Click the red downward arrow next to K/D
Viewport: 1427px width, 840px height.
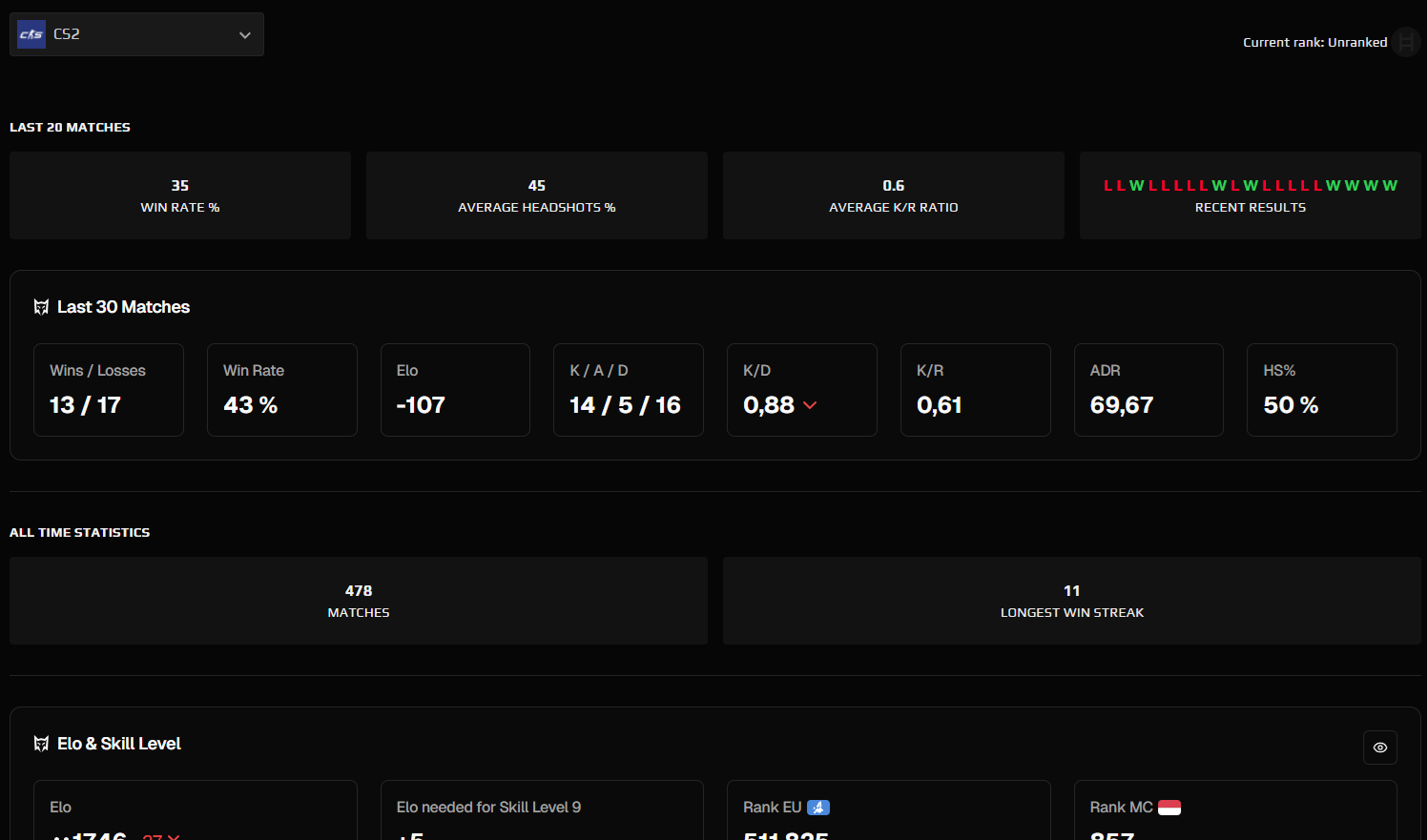pos(811,405)
